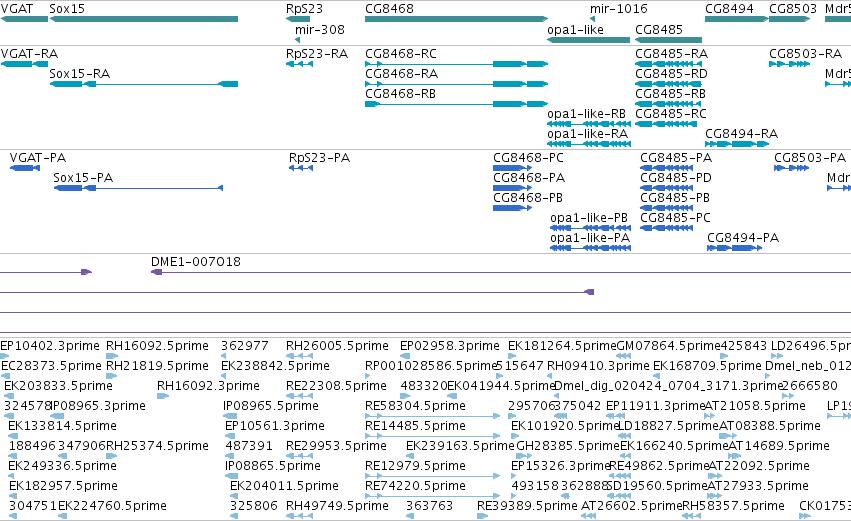
Task: Click the CG8468-RA transcript label
Action: click(402, 74)
